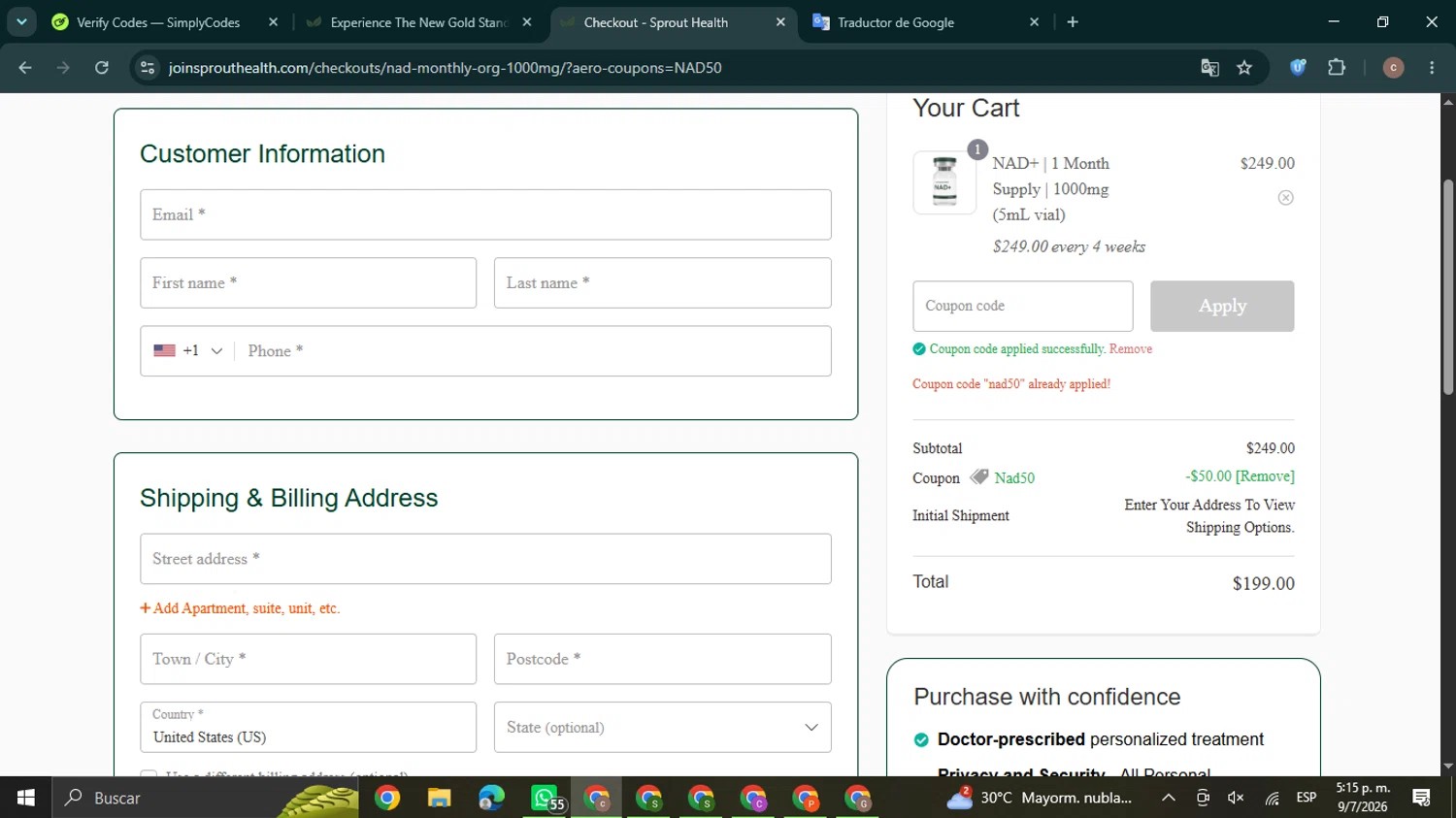The image size is (1456, 818).
Task: Go back to the previous page
Action: pyautogui.click(x=25, y=68)
